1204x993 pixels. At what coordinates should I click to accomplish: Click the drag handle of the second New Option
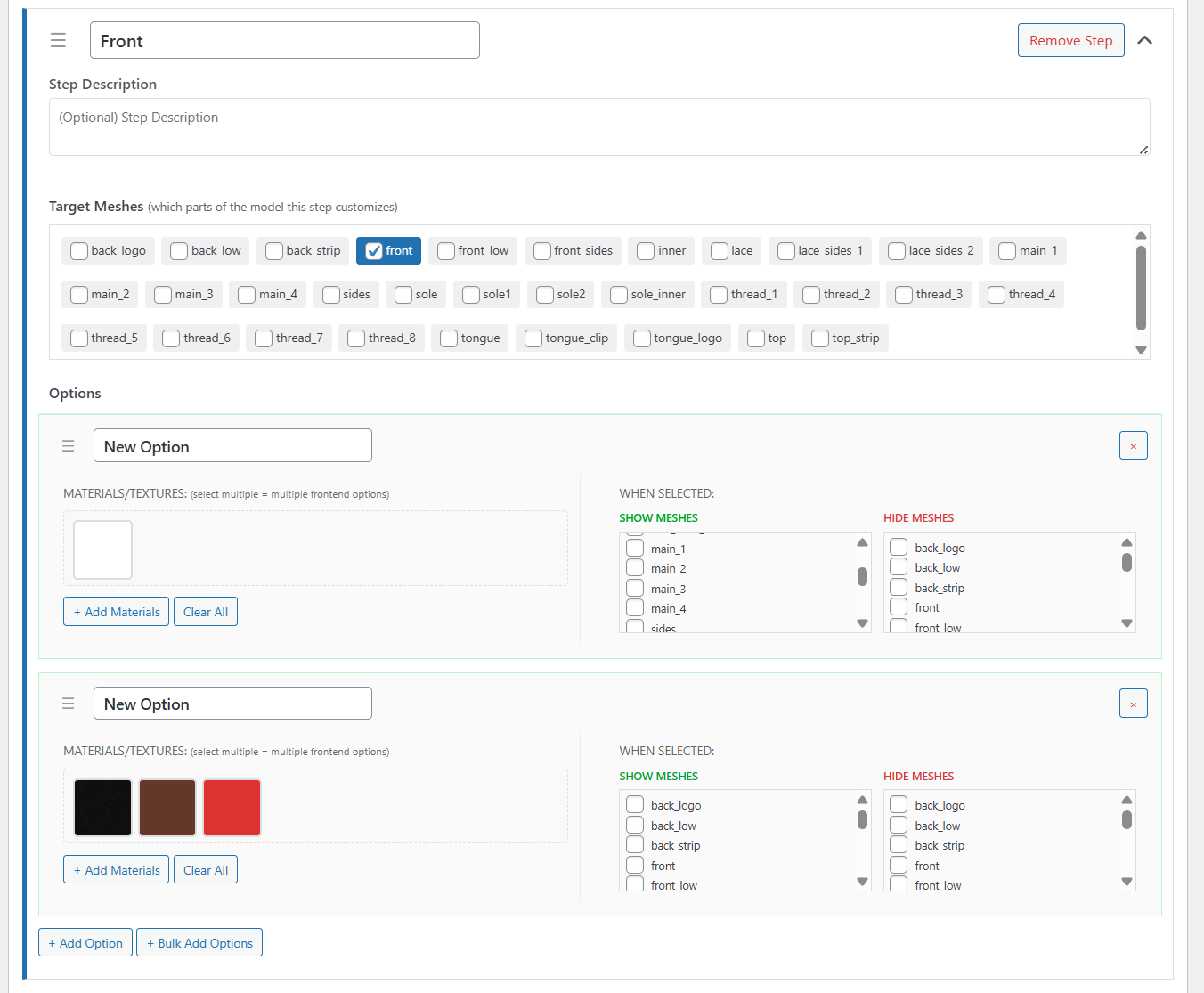69,703
